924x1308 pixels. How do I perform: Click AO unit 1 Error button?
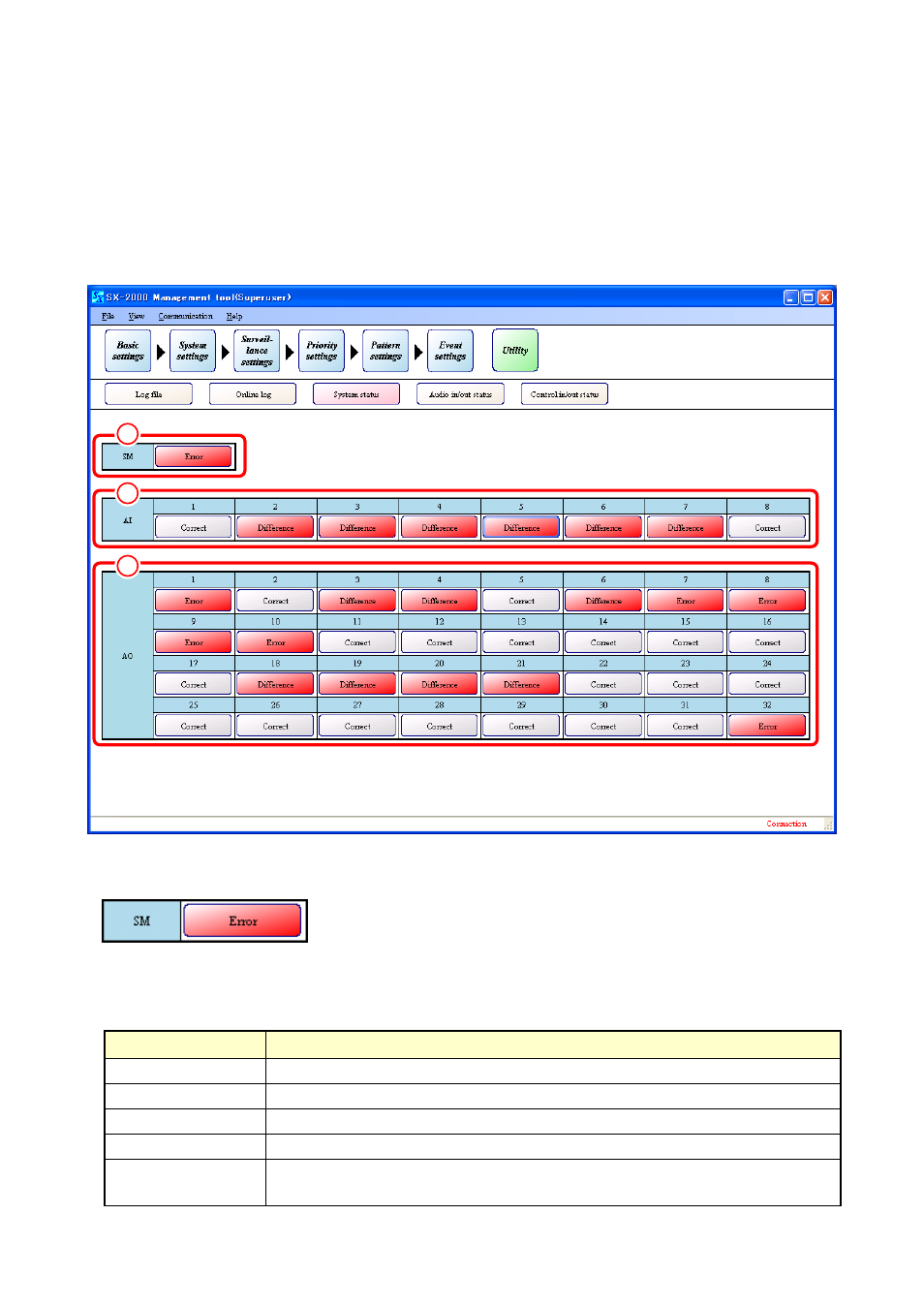coord(194,601)
